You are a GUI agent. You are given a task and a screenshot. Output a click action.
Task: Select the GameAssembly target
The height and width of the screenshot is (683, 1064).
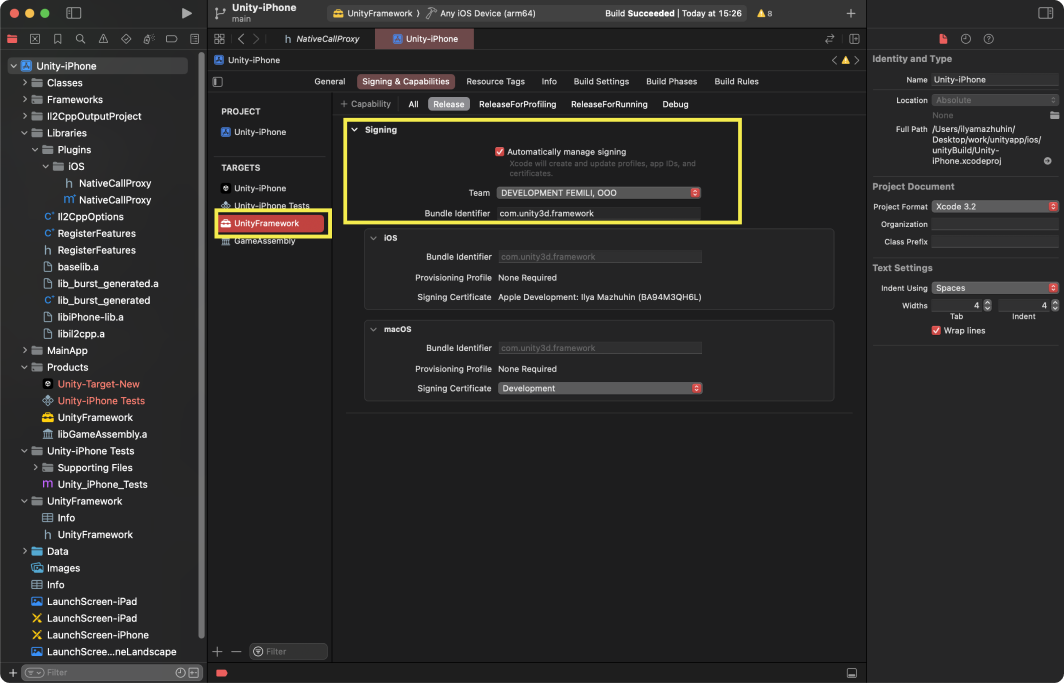263,241
